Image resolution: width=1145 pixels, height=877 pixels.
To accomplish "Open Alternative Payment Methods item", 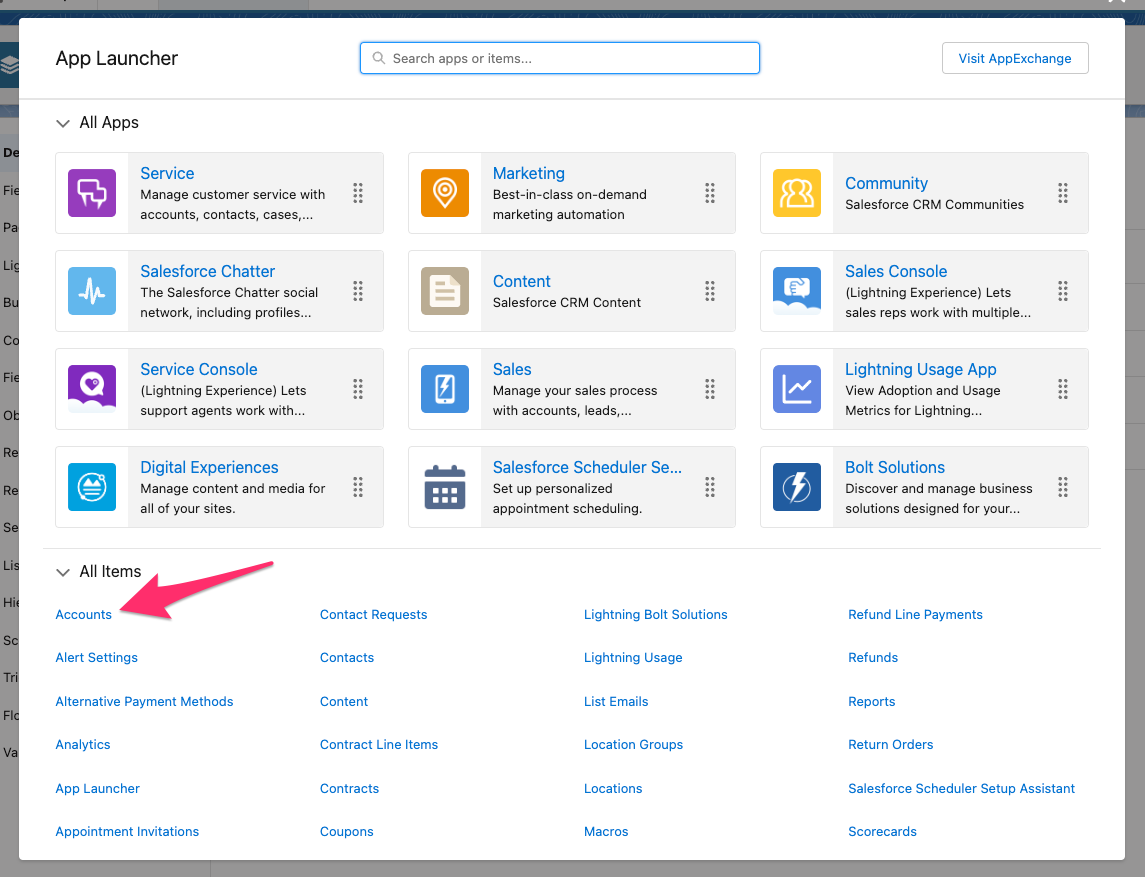I will click(145, 701).
